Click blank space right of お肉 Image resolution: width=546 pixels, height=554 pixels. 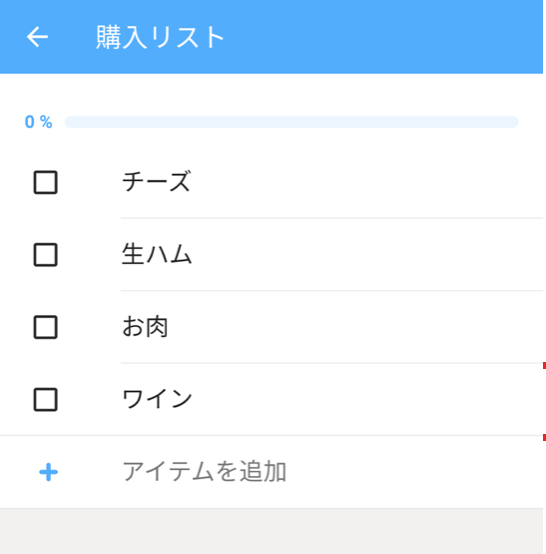pos(355,327)
